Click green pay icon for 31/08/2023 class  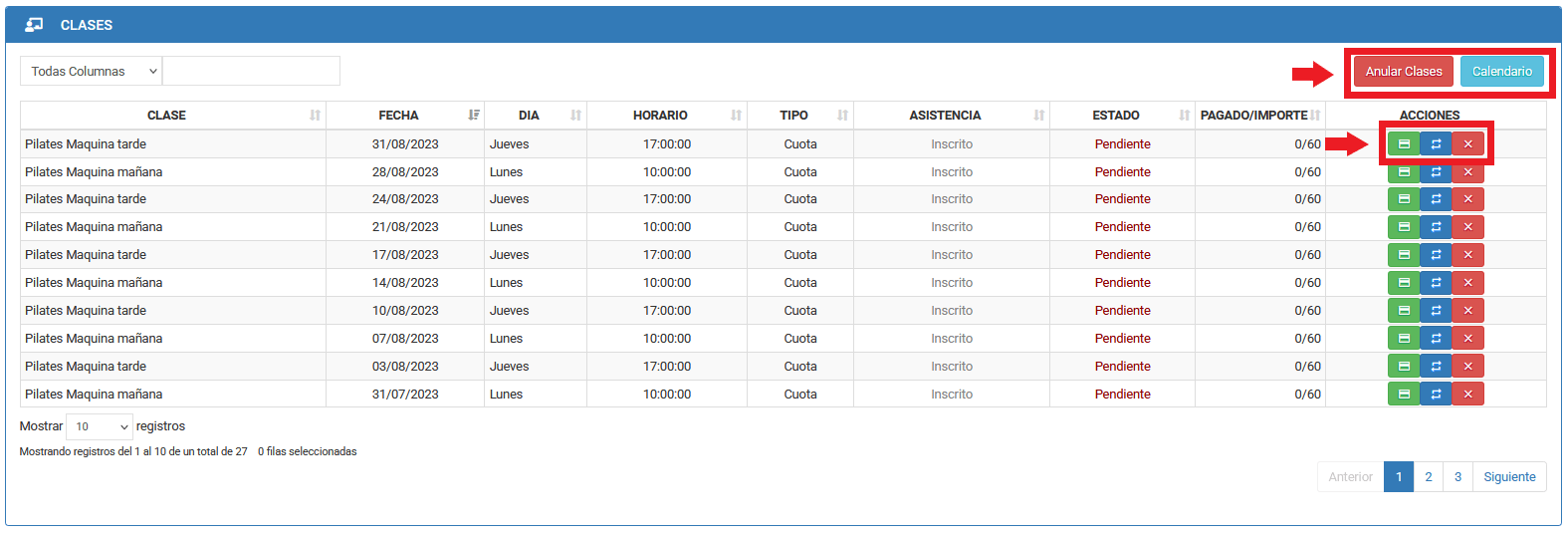[x=1404, y=143]
